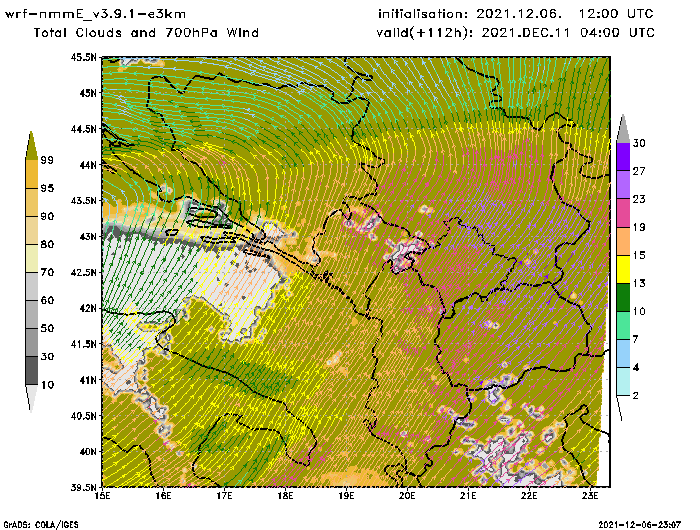This screenshot has height=530, width=700.
Task: Click the light grey cloud swatch between 60 and 70
Action: pos(32,287)
